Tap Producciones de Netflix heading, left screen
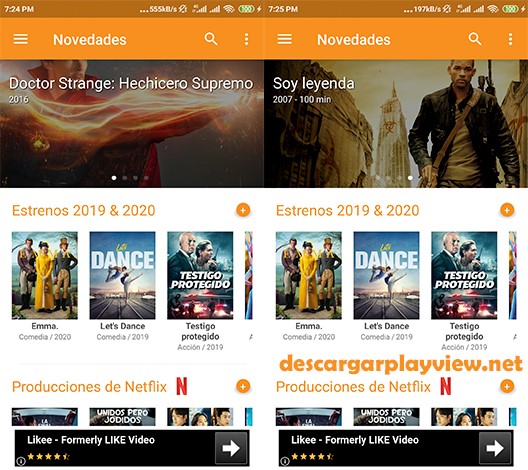Screen dimensions: 528x470 coord(89,387)
